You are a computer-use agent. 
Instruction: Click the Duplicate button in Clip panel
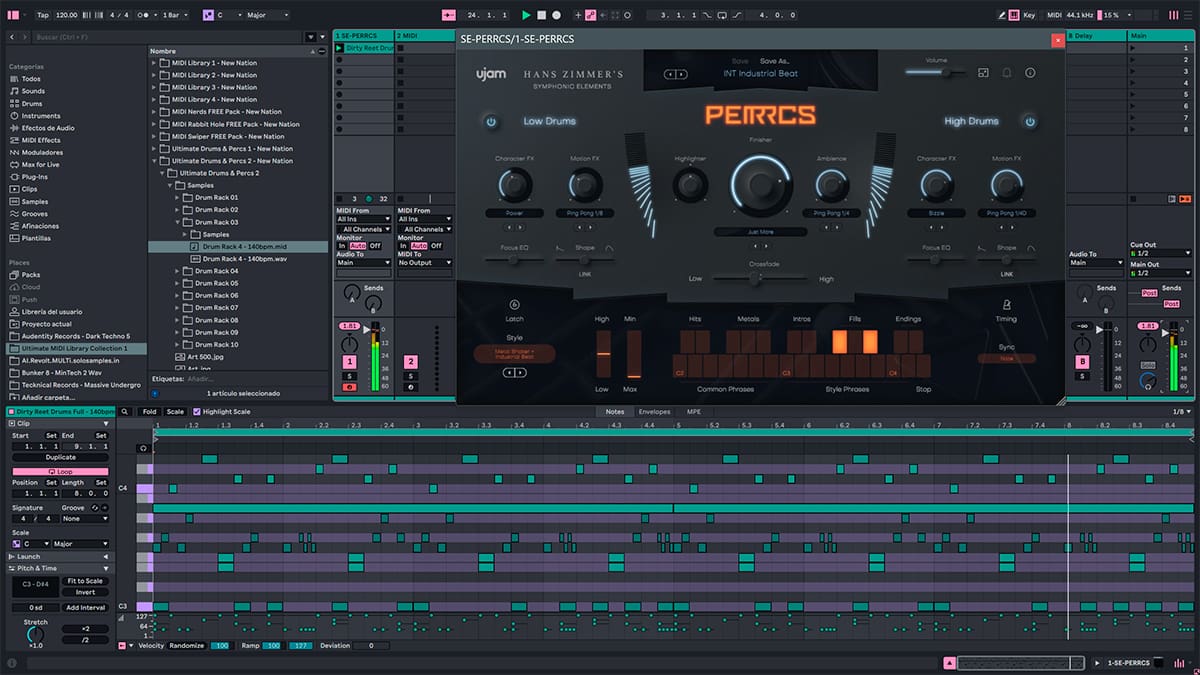coord(60,457)
